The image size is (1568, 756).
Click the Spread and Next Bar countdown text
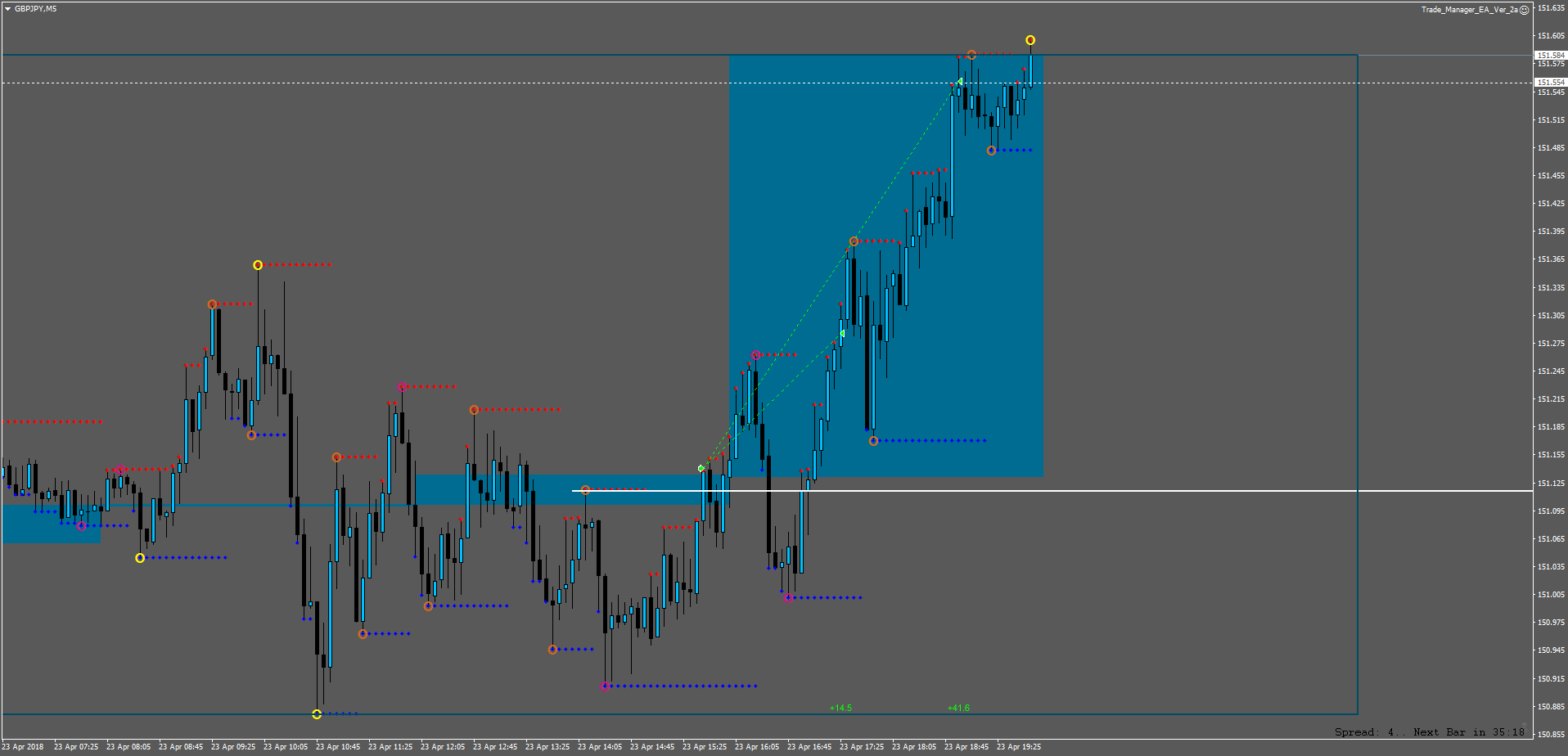[x=1430, y=732]
